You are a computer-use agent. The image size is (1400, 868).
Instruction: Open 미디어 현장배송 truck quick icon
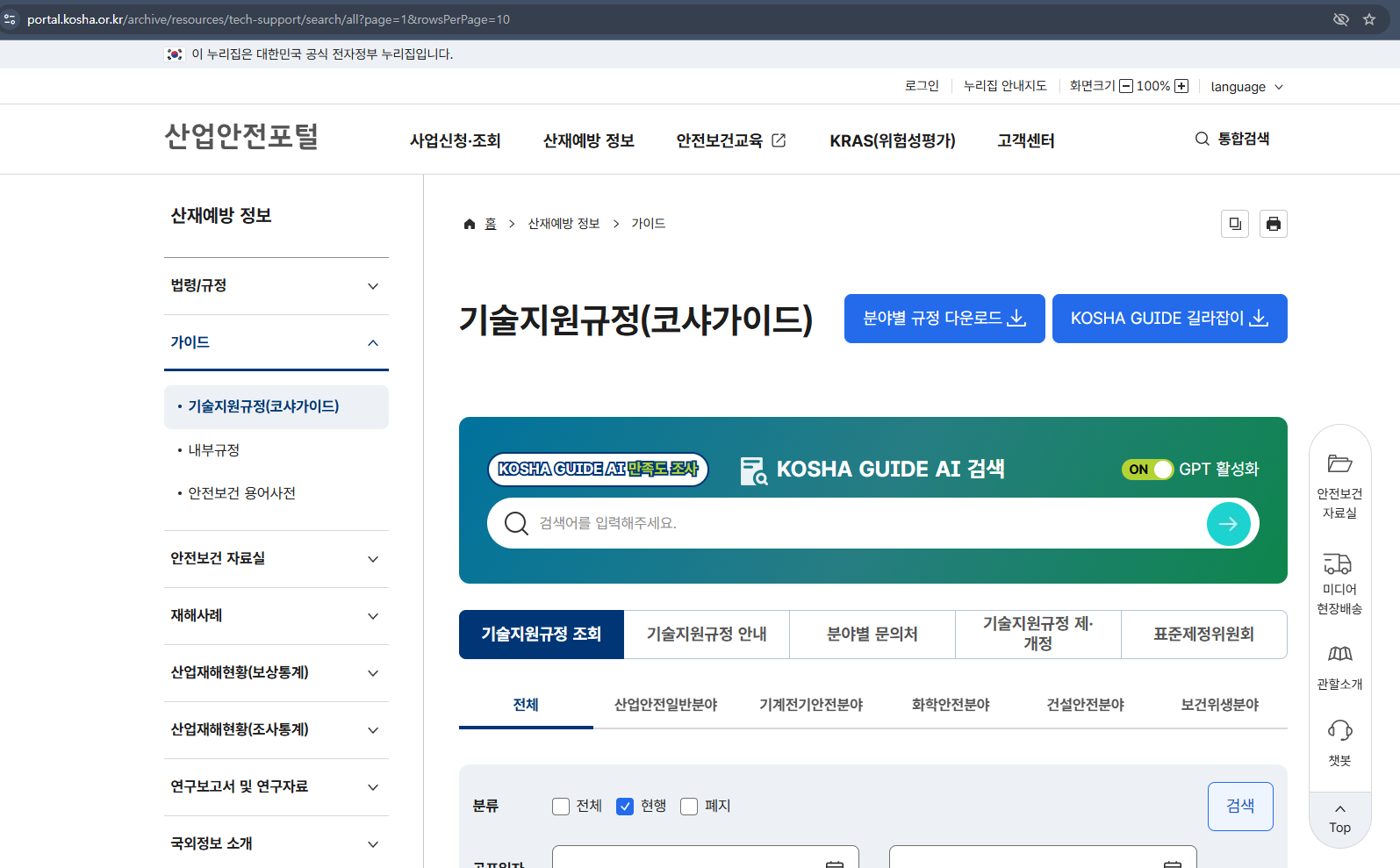(1339, 563)
